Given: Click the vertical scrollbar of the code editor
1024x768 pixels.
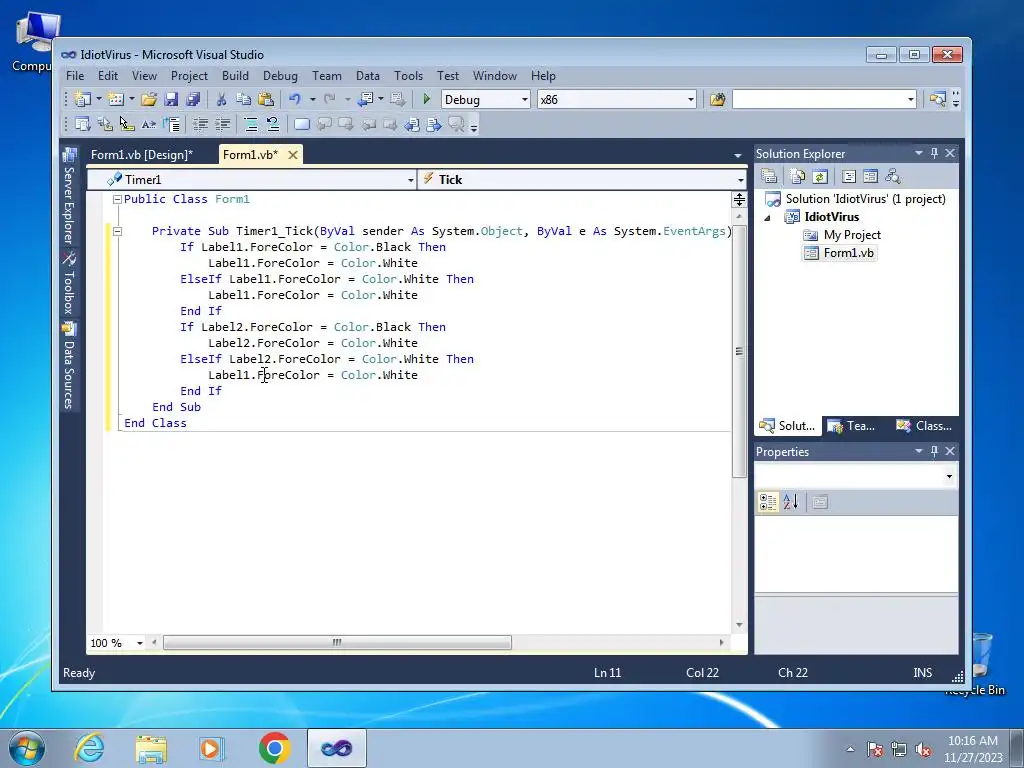Looking at the screenshot, I should [739, 351].
